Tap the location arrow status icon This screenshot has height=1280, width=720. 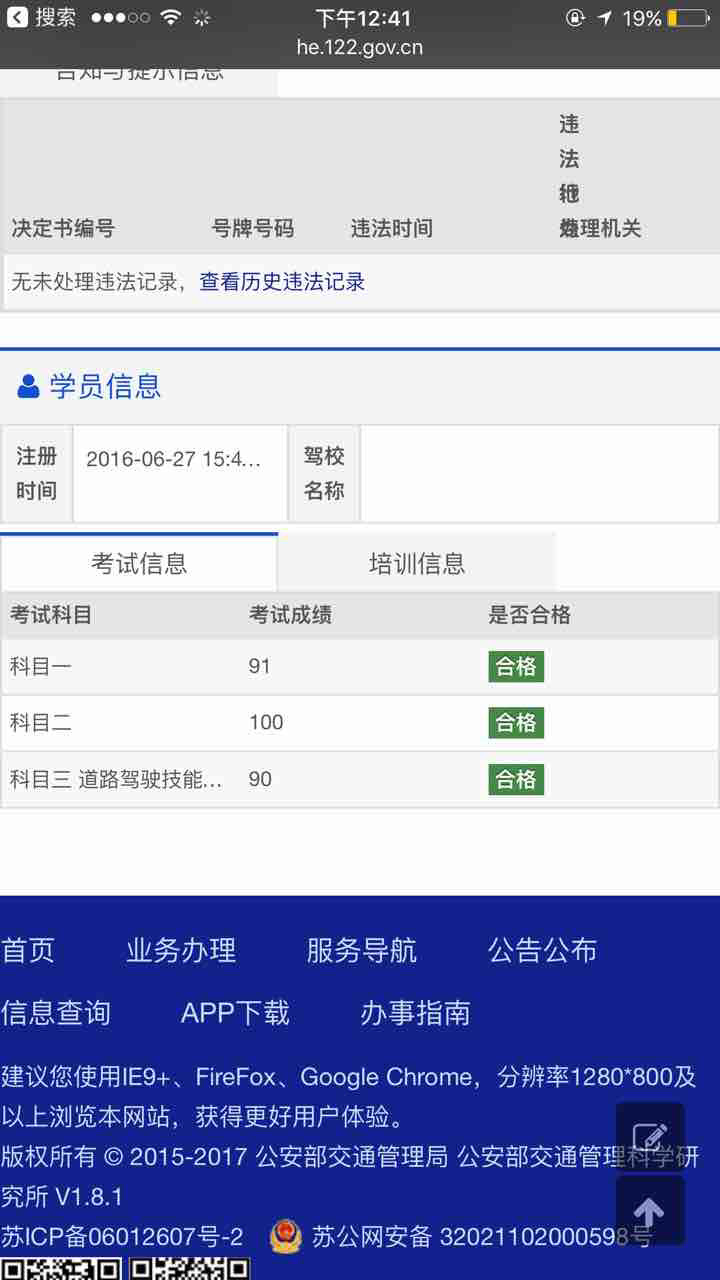tap(605, 18)
